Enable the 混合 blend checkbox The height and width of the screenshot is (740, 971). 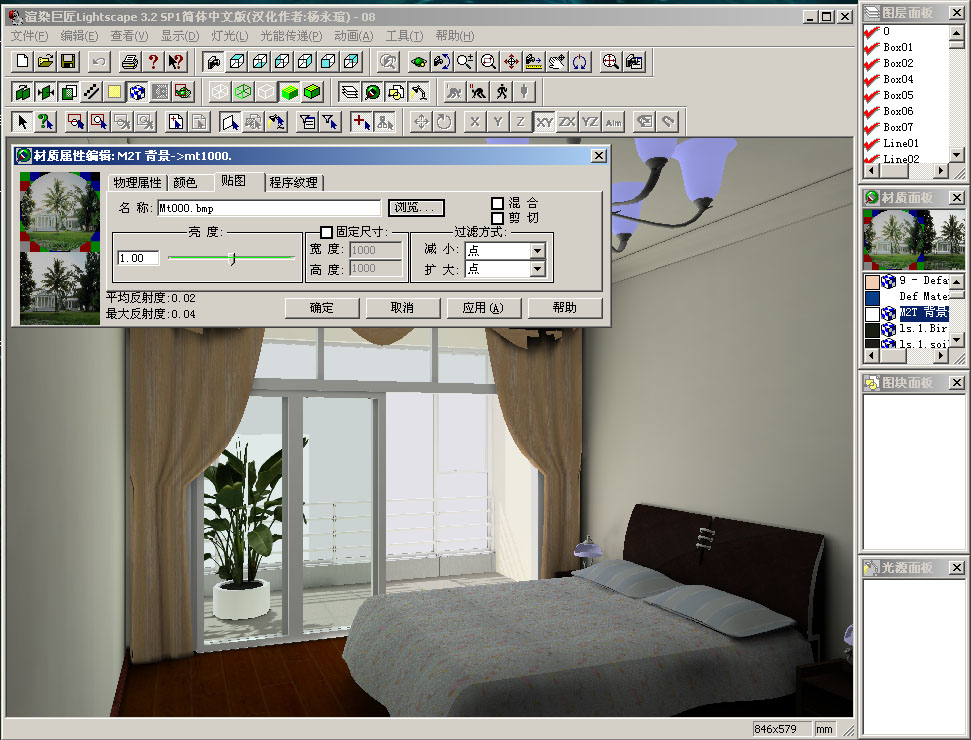tap(497, 203)
